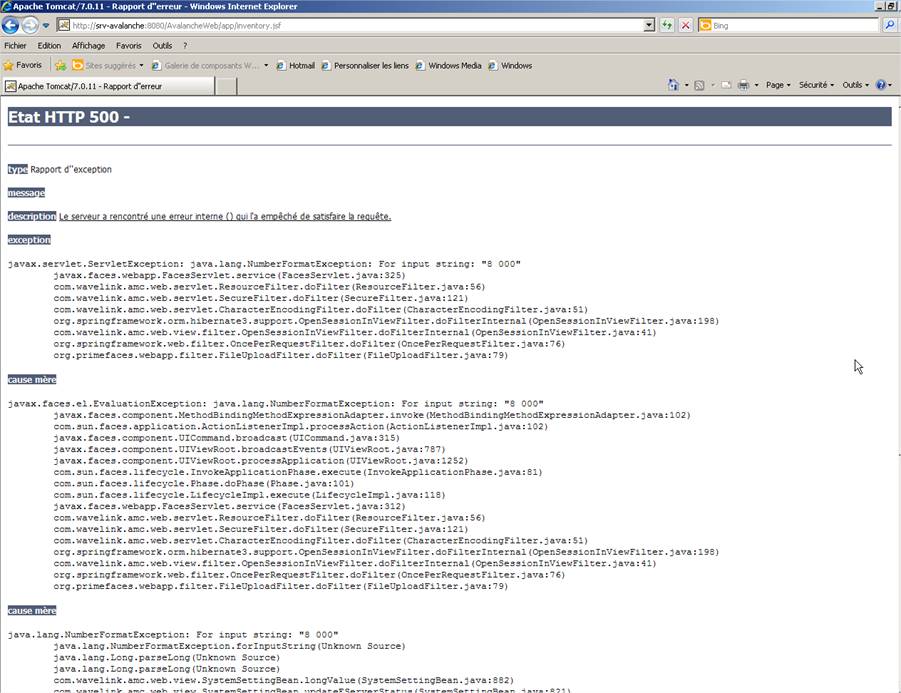This screenshot has width=901, height=693.
Task: Open the blue Help question mark icon
Action: tap(881, 86)
